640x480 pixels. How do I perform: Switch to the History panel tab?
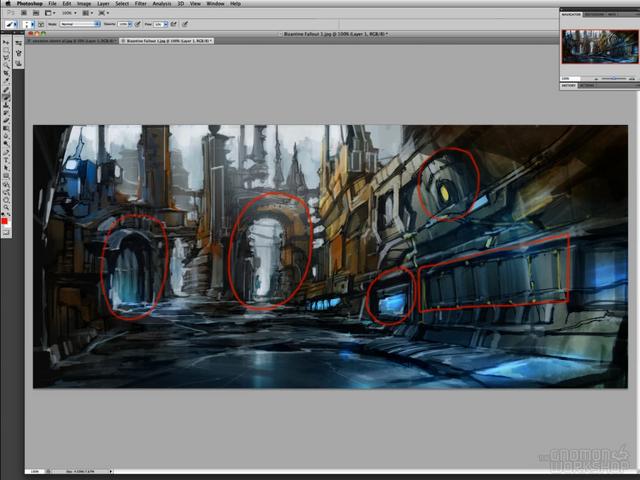pyautogui.click(x=568, y=86)
